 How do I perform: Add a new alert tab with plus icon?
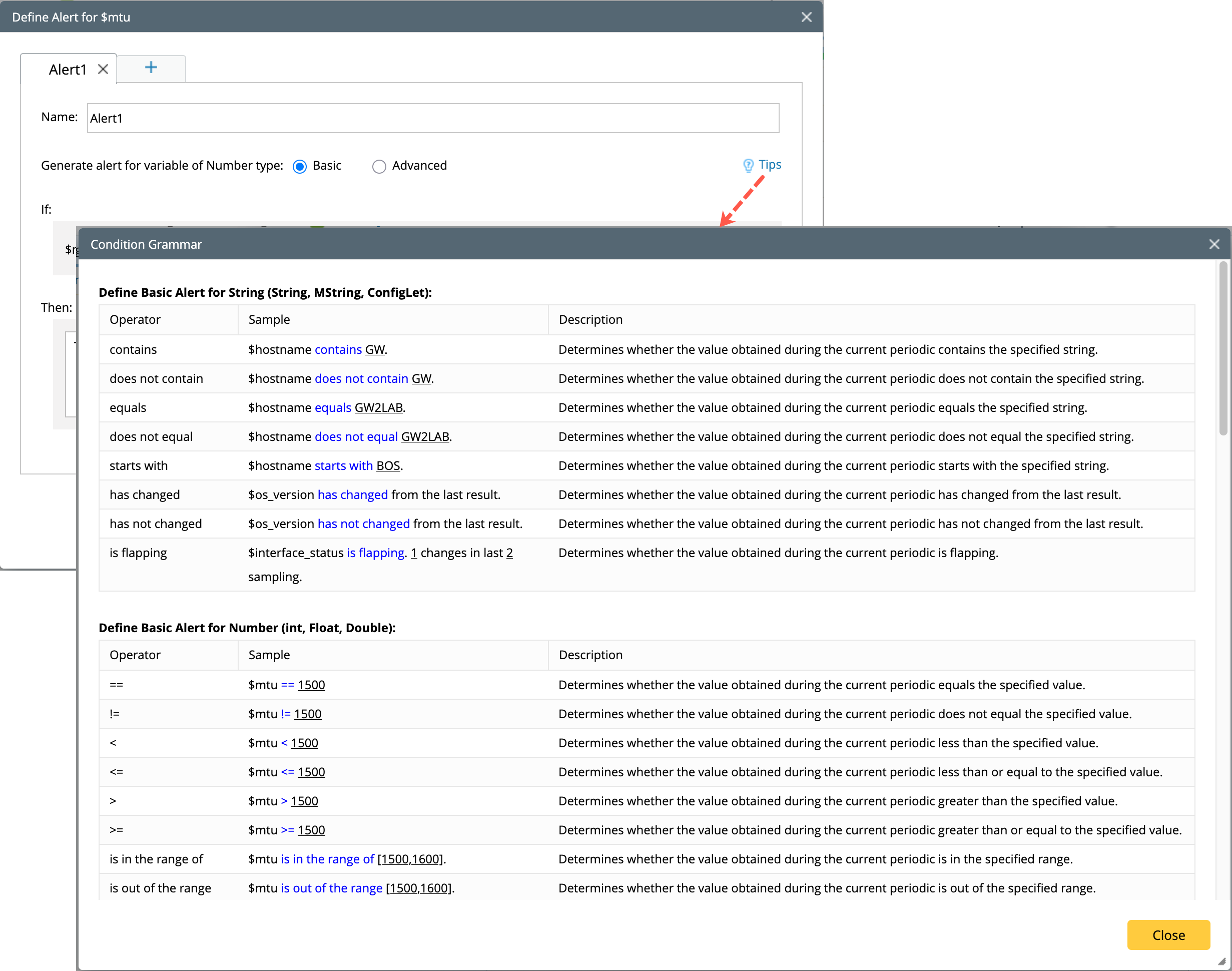(x=151, y=68)
